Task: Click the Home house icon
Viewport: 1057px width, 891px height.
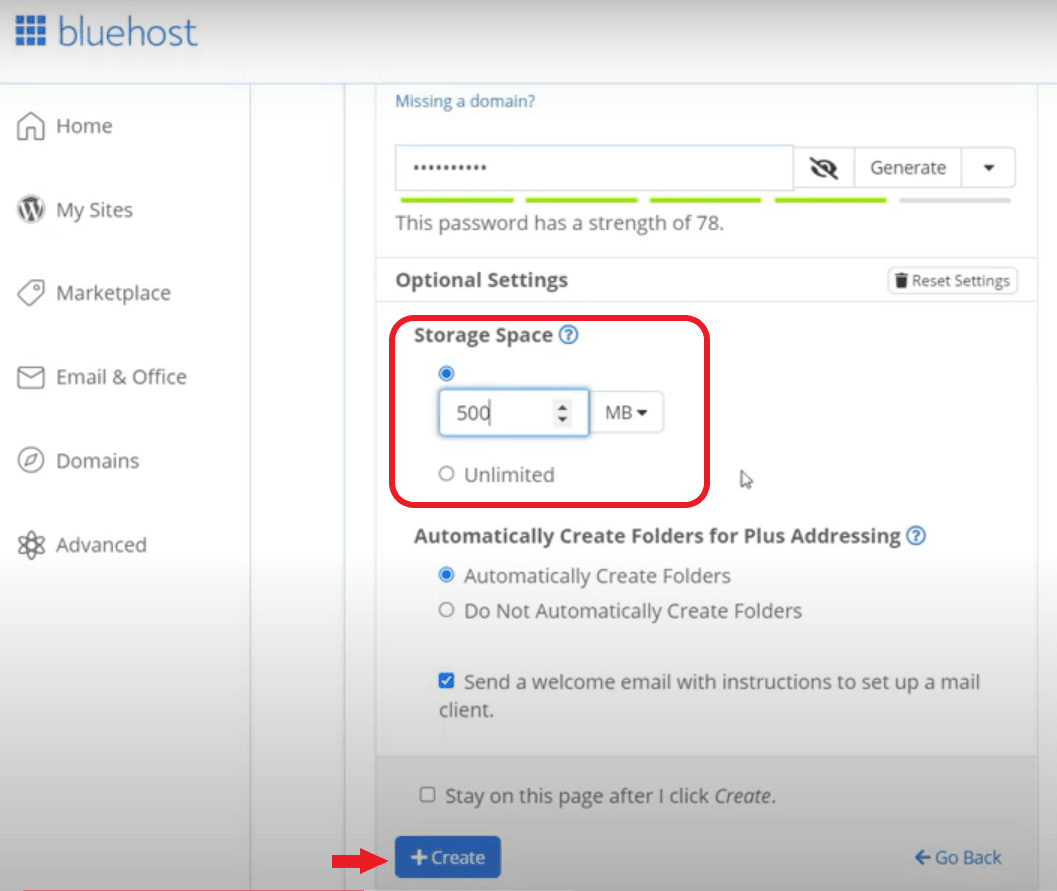Action: 30,126
